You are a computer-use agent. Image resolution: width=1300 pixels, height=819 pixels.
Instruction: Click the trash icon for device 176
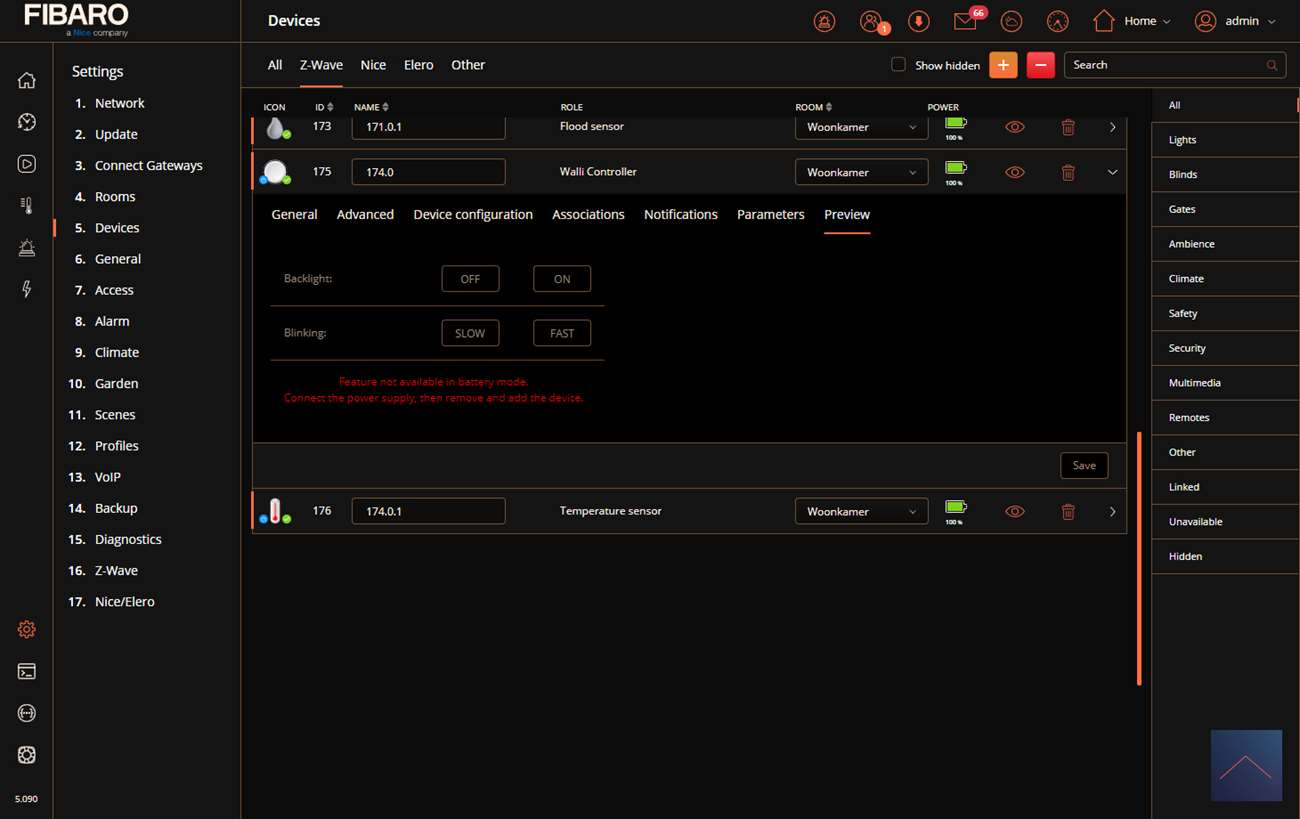tap(1068, 511)
